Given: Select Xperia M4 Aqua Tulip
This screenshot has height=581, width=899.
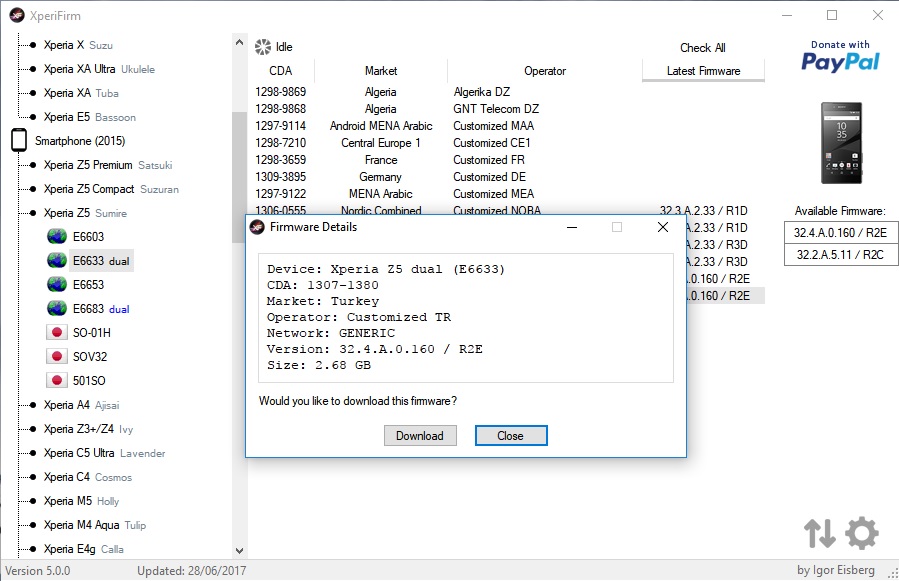Looking at the screenshot, I should [x=95, y=525].
